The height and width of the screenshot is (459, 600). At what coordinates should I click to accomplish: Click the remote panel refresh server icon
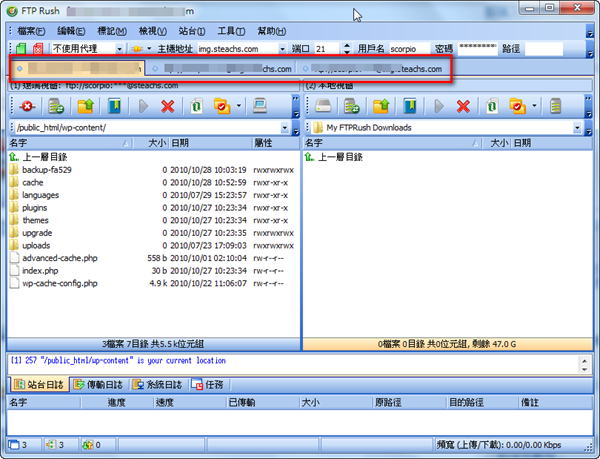(x=56, y=106)
